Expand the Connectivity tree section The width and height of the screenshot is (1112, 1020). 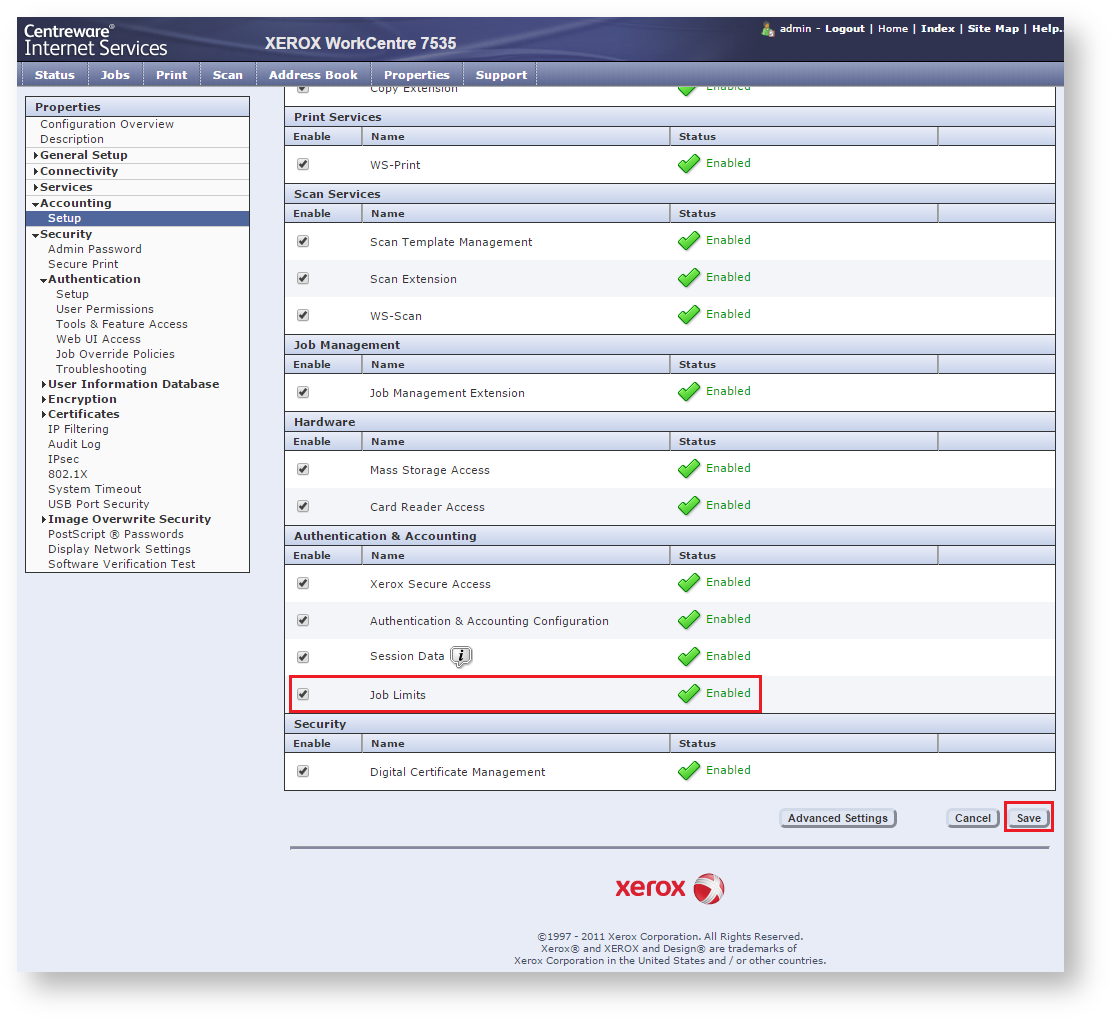tap(35, 171)
